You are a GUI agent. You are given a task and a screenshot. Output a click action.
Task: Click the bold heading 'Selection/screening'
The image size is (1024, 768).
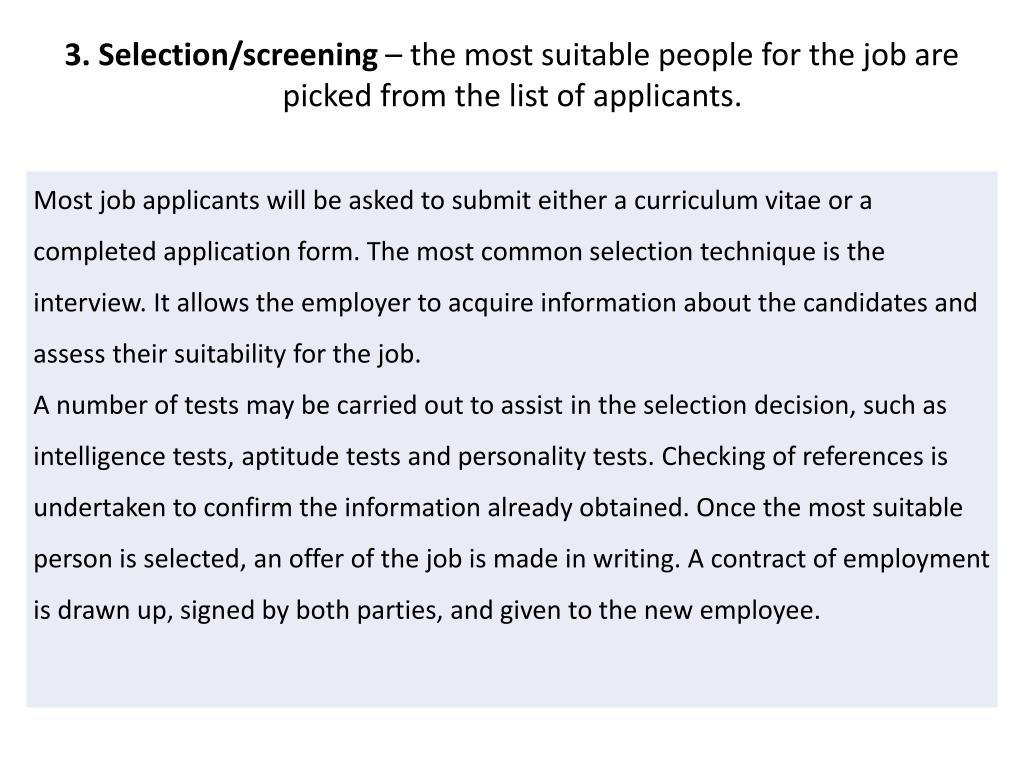tap(238, 56)
